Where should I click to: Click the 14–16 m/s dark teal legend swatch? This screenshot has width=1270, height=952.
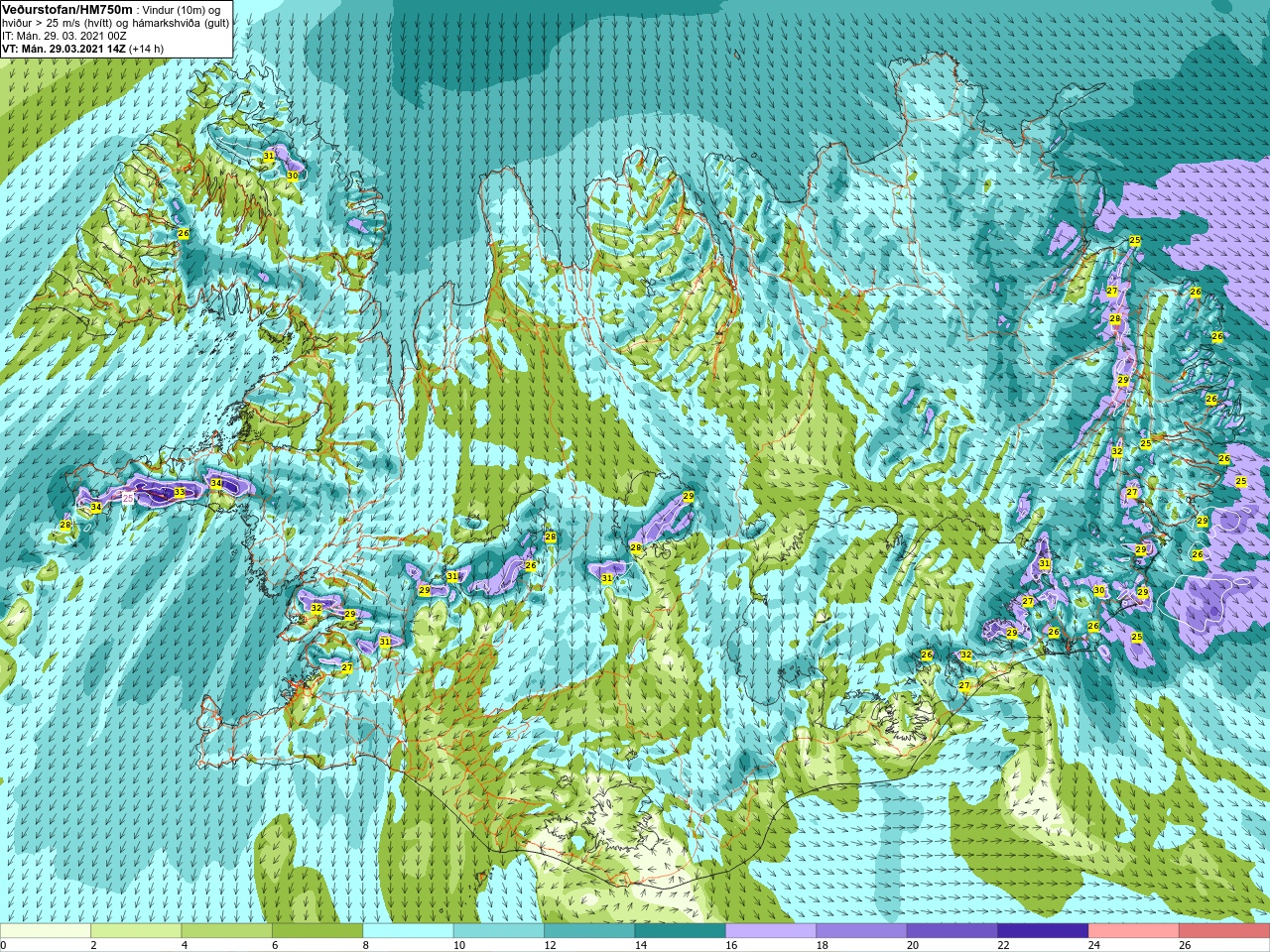[x=680, y=931]
